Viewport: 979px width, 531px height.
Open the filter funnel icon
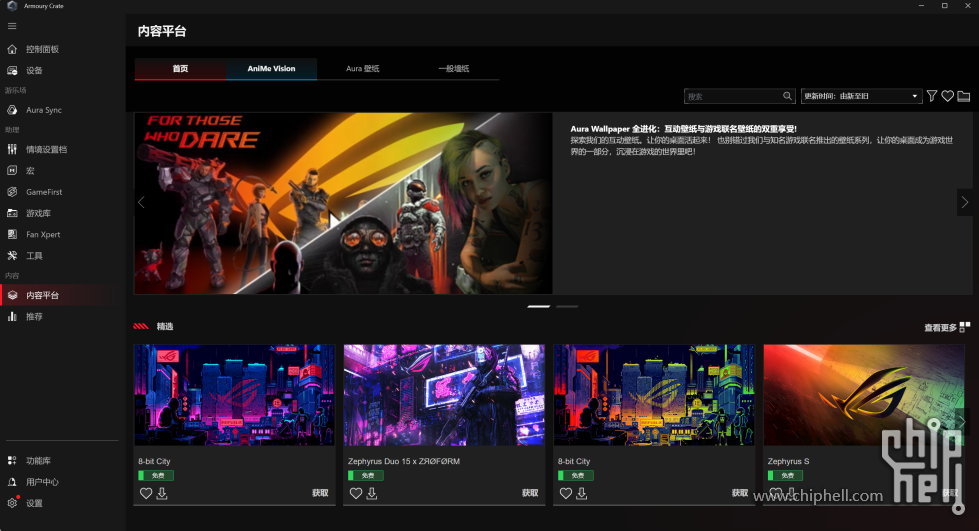[932, 96]
